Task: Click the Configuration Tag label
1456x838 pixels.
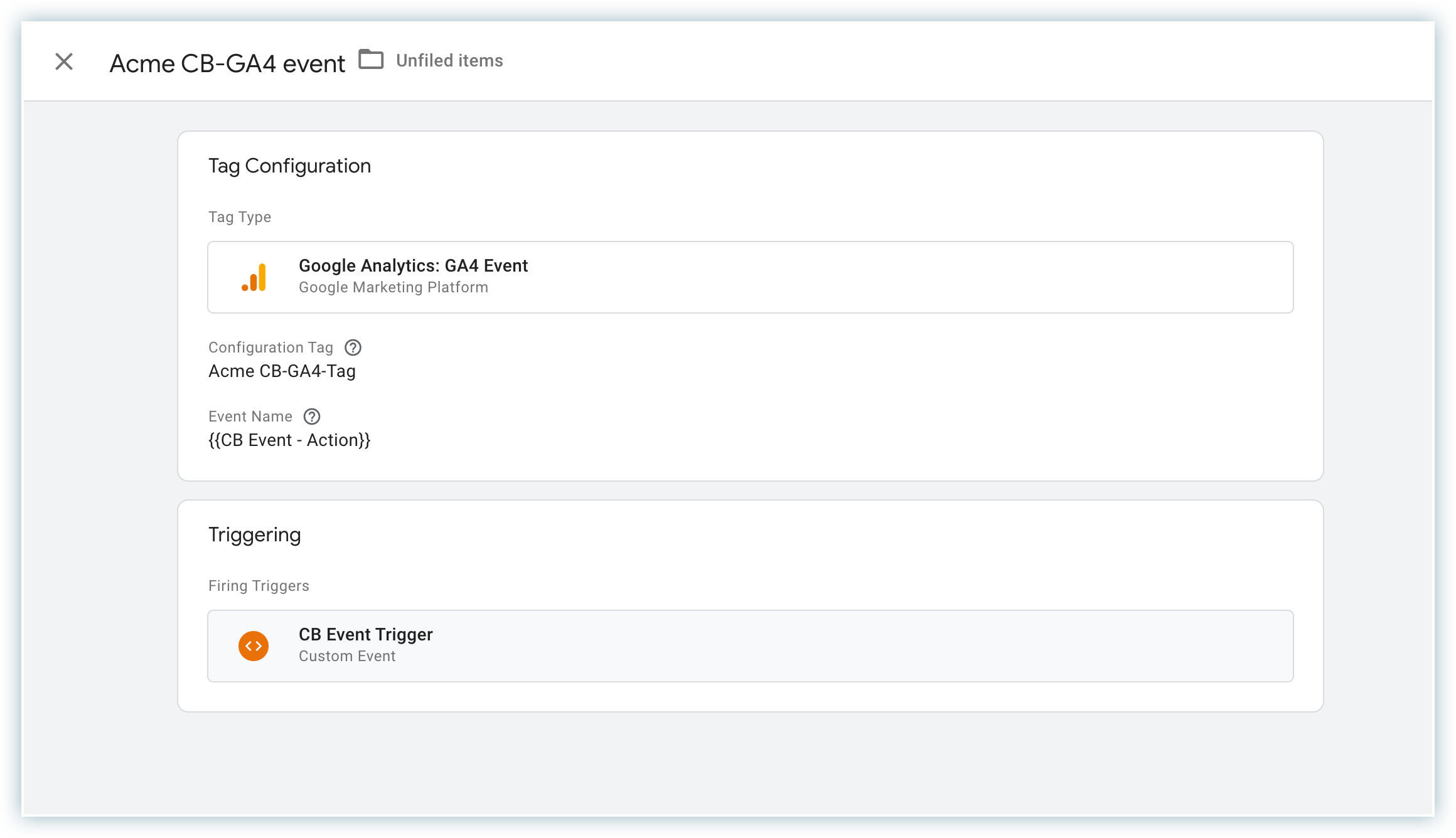Action: pyautogui.click(x=270, y=347)
